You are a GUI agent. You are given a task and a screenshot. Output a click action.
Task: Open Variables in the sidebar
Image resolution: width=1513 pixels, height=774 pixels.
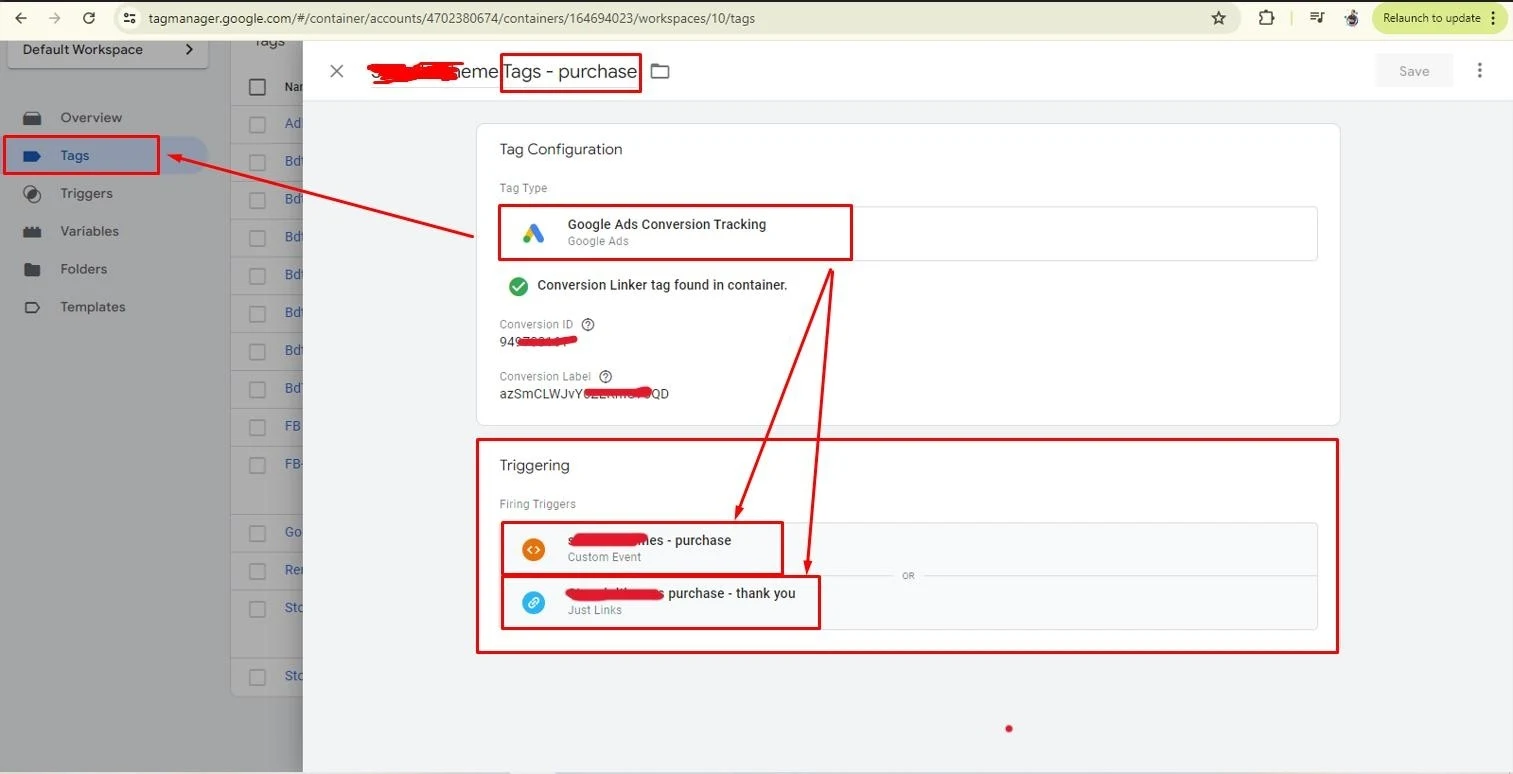pos(89,231)
